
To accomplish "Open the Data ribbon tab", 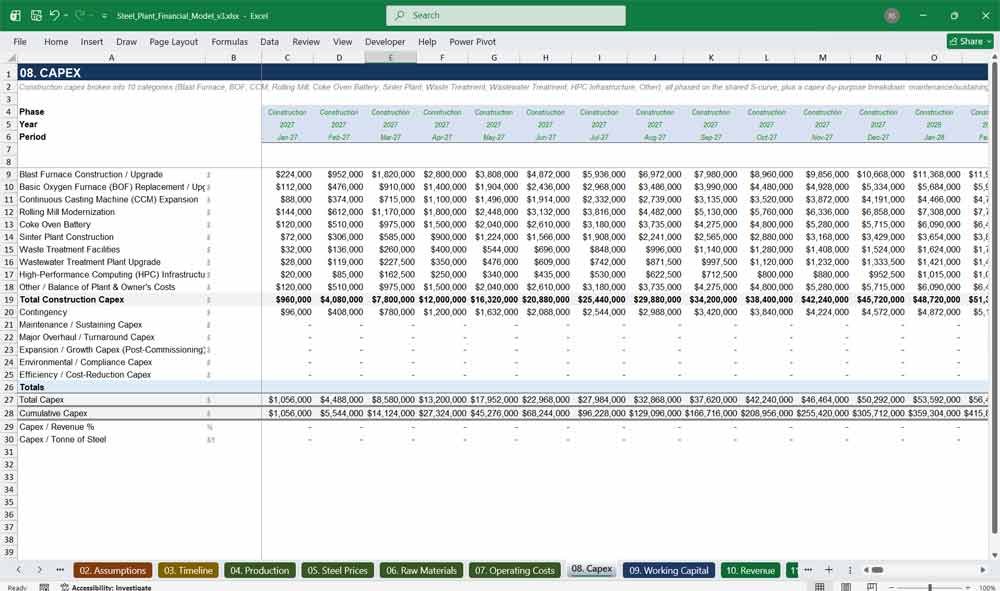I will tap(269, 41).
